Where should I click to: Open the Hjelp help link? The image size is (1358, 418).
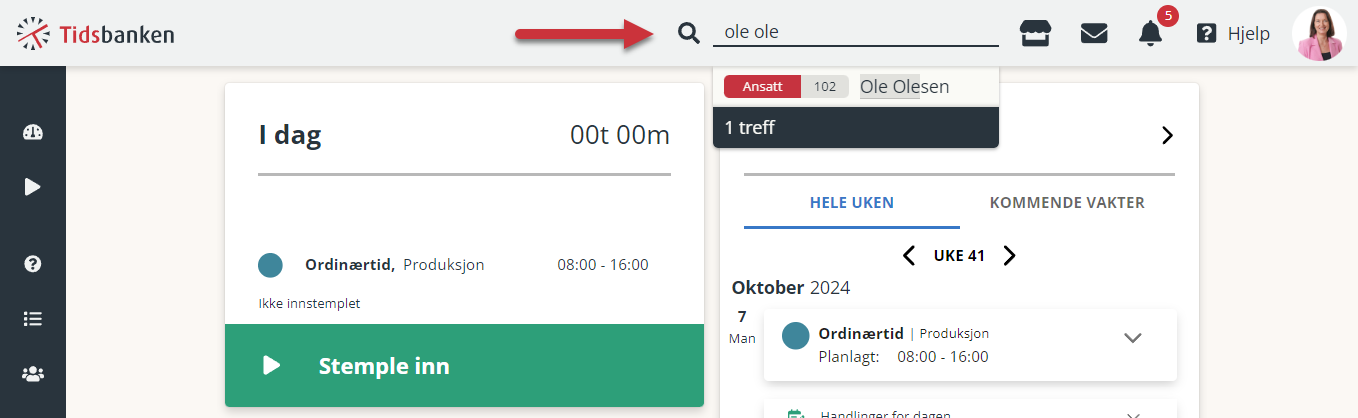click(x=1233, y=34)
